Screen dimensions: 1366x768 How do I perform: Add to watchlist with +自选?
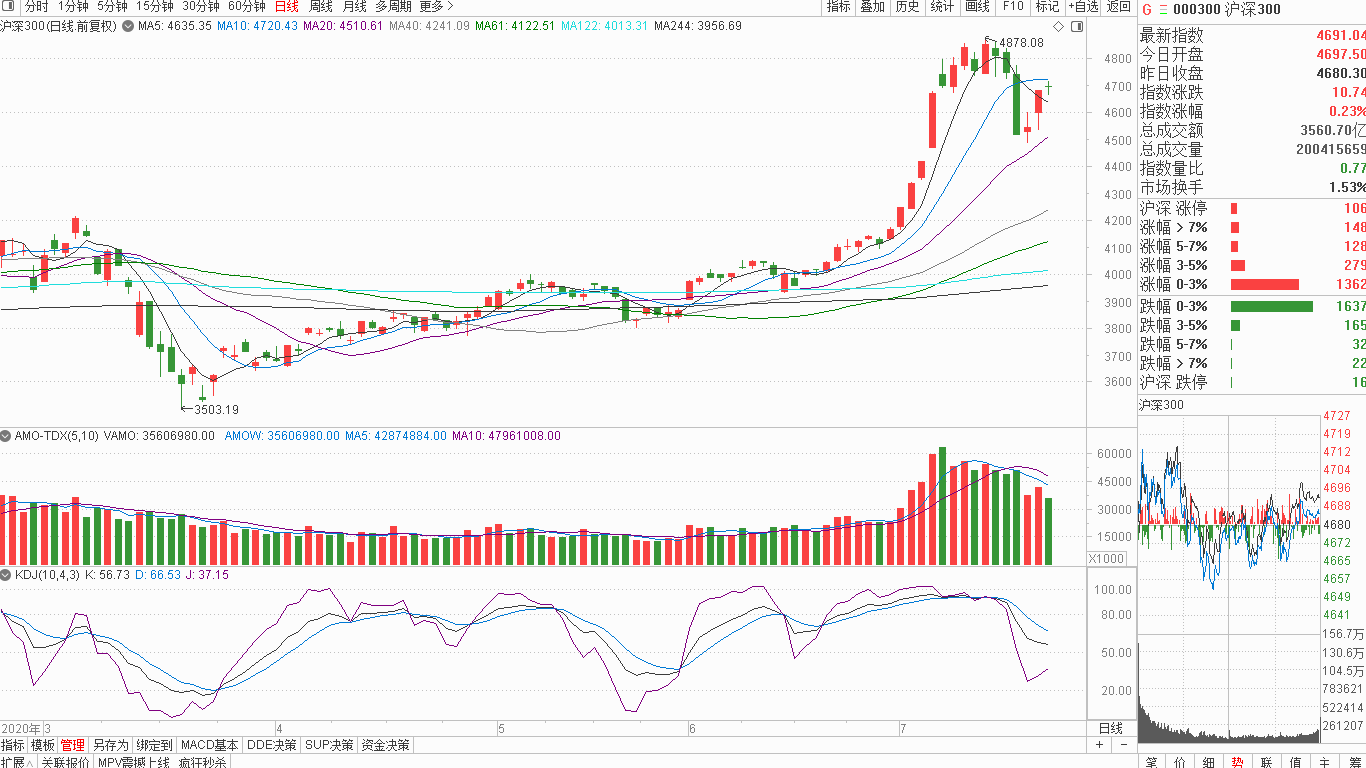pos(1083,7)
